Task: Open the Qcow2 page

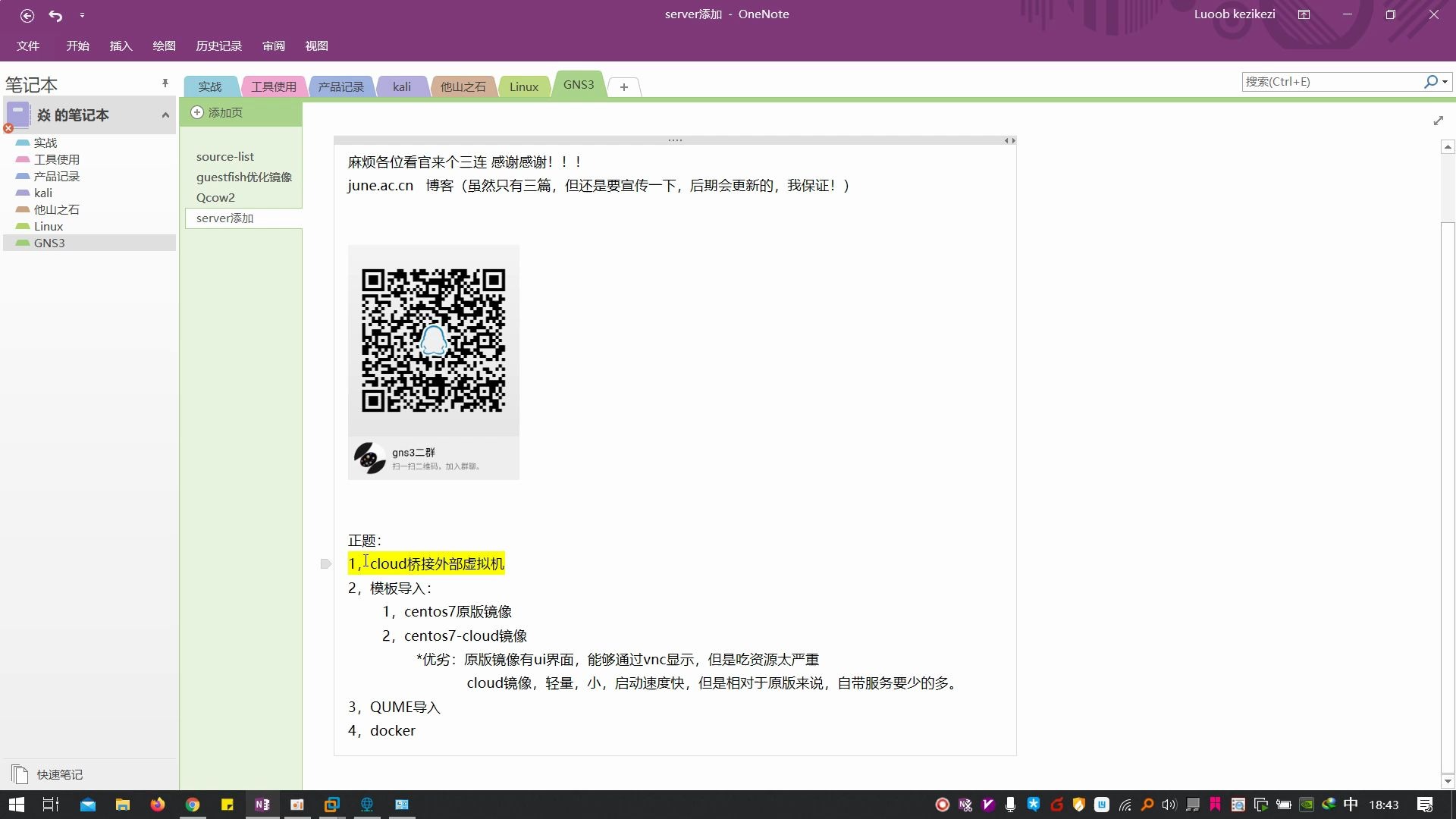Action: click(215, 197)
